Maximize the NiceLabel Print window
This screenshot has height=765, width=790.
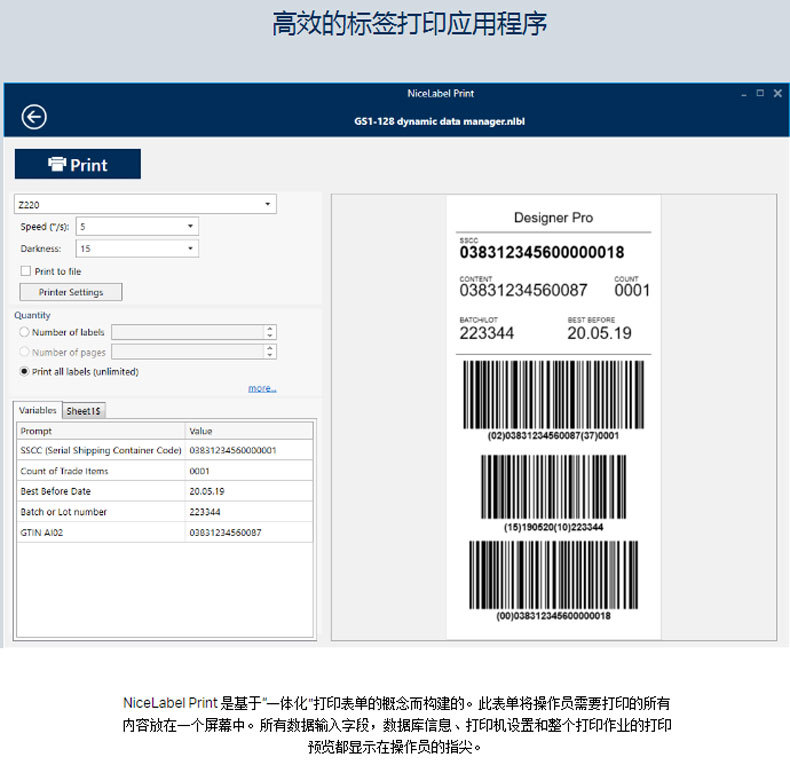[x=760, y=93]
